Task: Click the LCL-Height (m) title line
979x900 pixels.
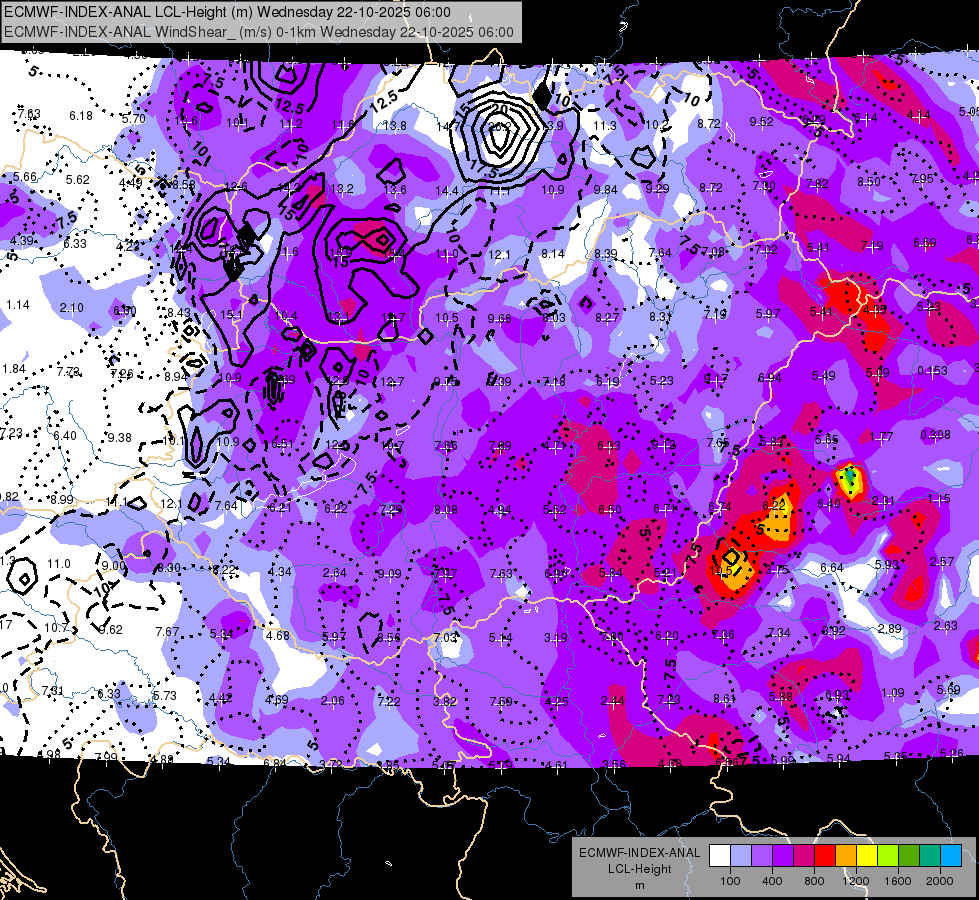Action: coord(227,12)
